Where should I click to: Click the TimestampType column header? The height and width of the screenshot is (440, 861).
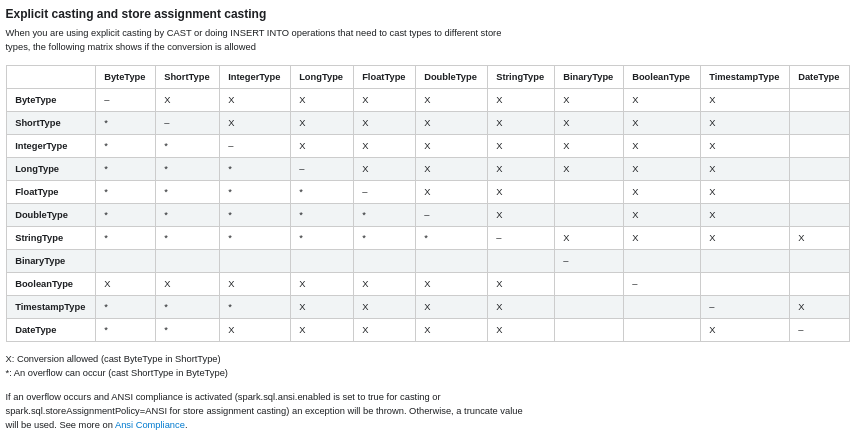pyautogui.click(x=744, y=77)
